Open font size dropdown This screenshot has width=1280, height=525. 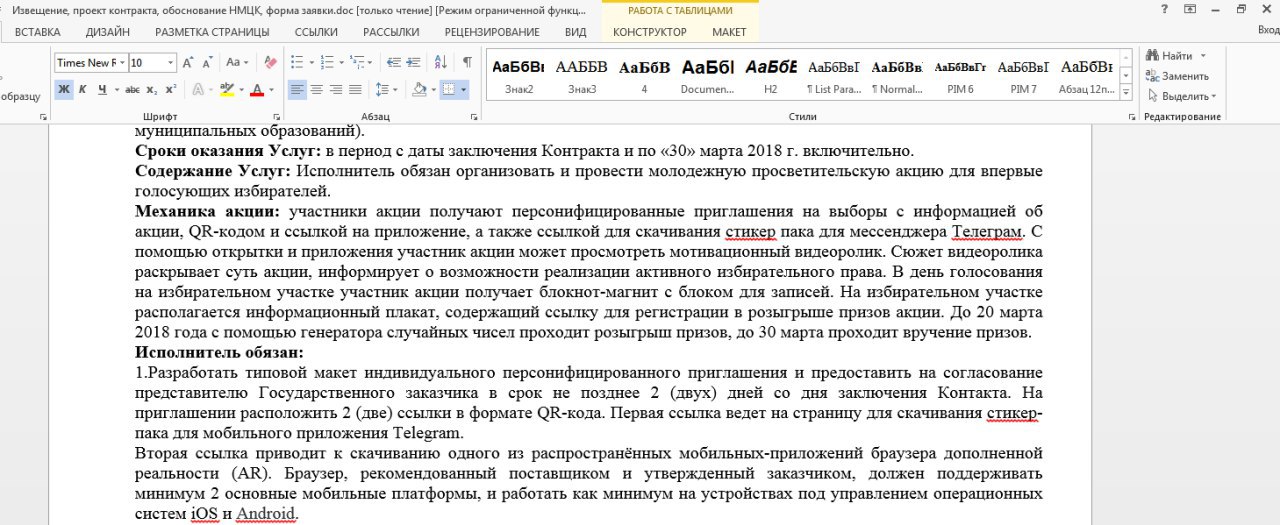[171, 62]
